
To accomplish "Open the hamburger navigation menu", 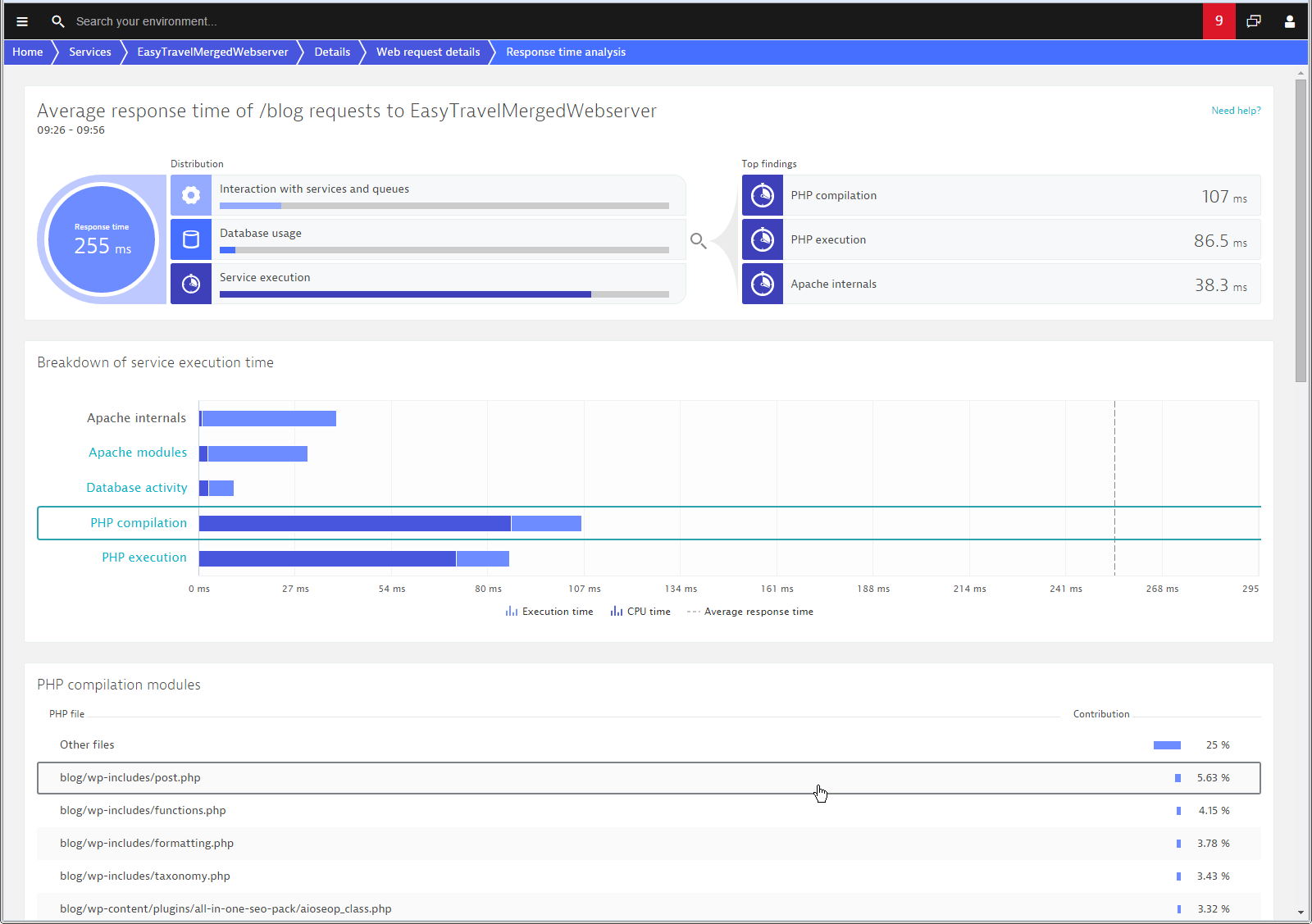I will 22,21.
